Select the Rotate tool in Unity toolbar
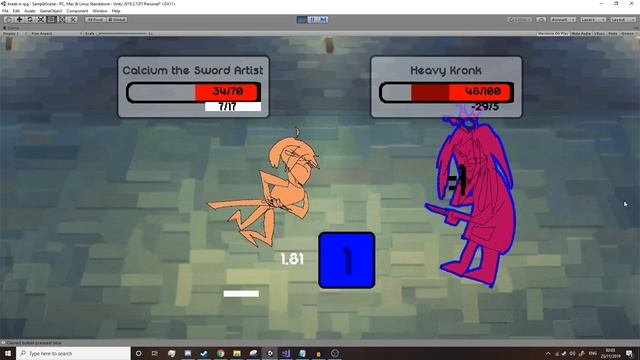This screenshot has height=360, width=640. click(x=30, y=20)
